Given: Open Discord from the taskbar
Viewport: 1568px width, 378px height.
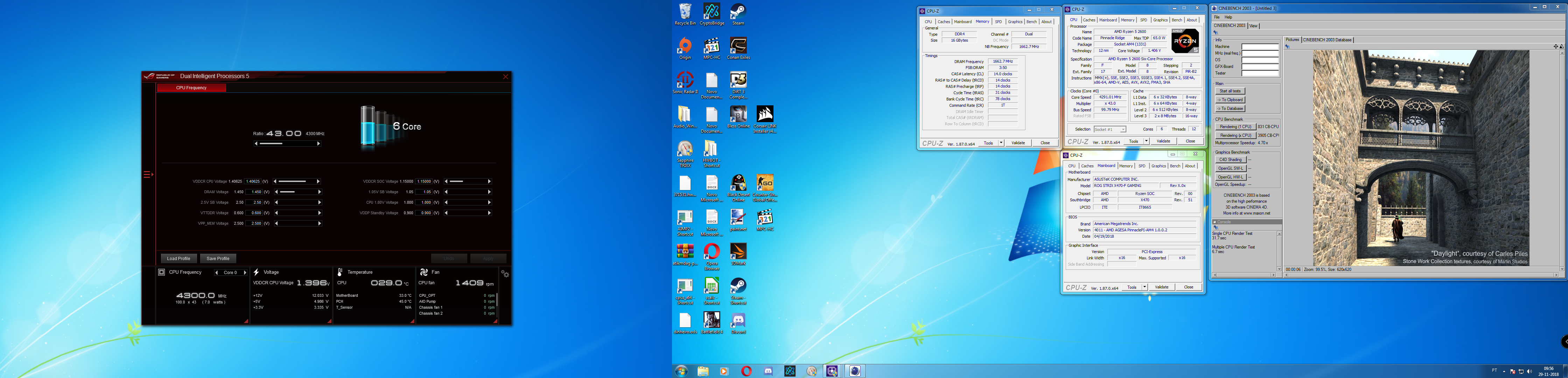Looking at the screenshot, I should (768, 371).
